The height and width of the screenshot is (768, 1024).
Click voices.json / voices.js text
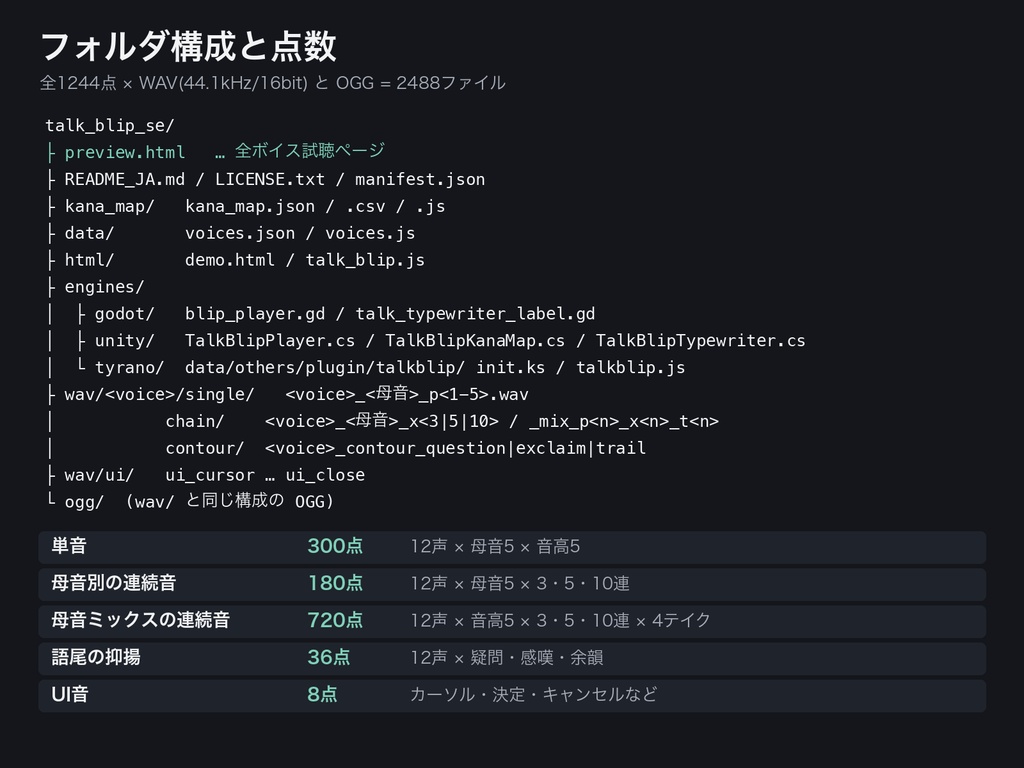point(300,233)
